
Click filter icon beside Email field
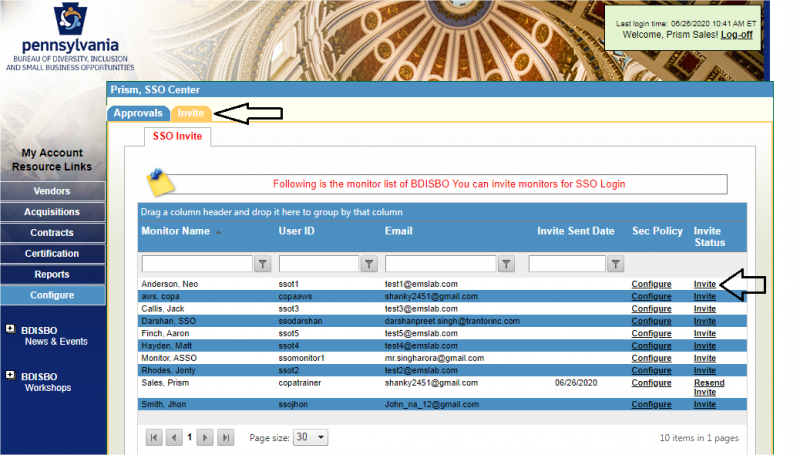507,264
